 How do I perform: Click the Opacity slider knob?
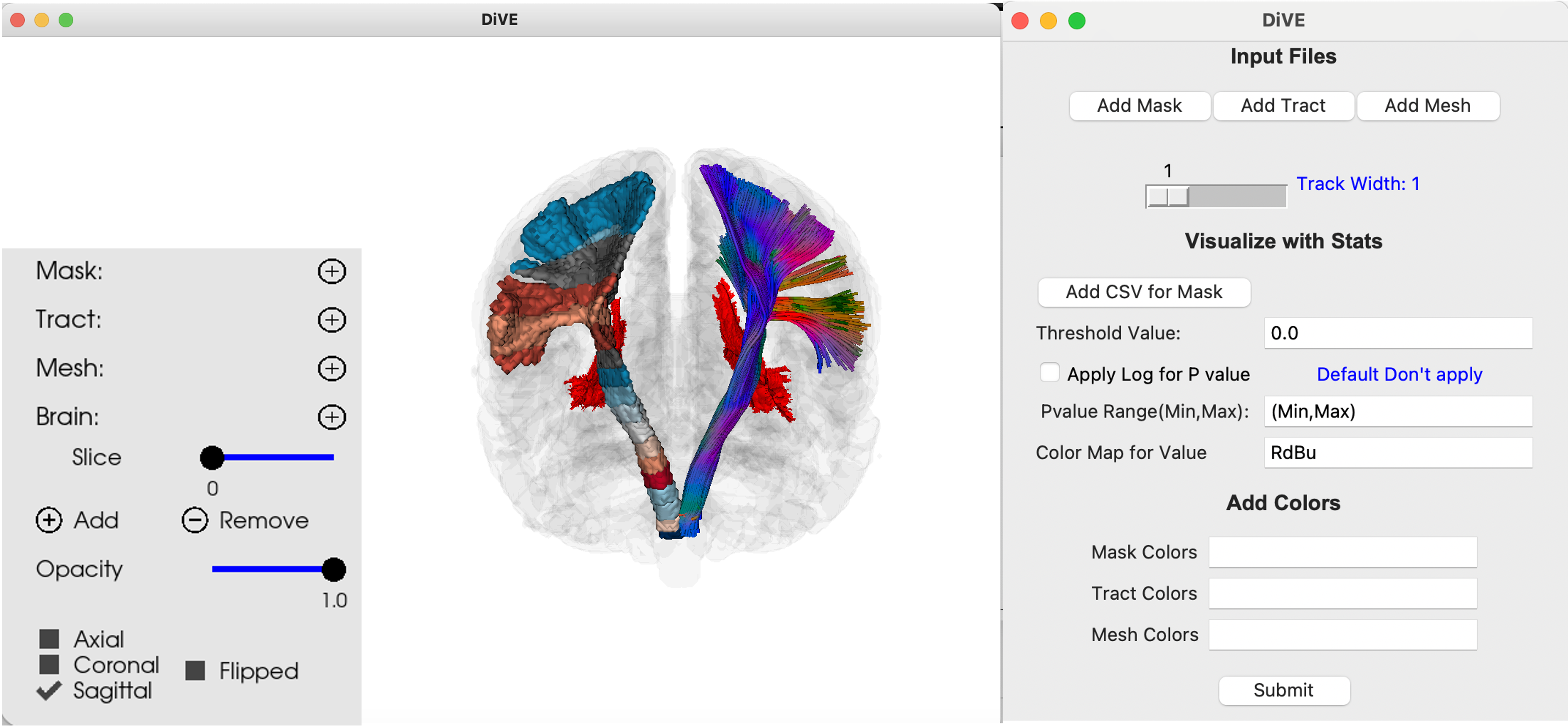click(x=334, y=570)
